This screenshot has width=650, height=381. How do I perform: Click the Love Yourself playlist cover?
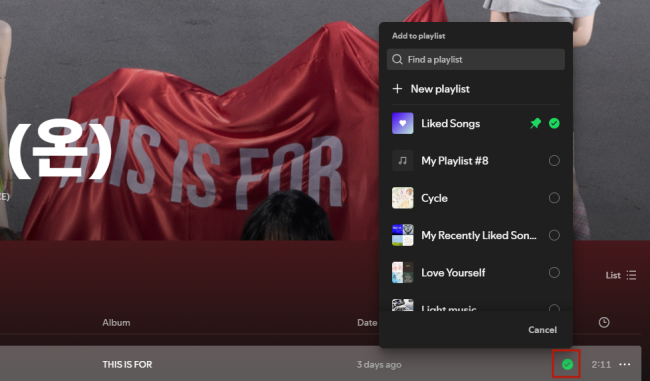403,272
